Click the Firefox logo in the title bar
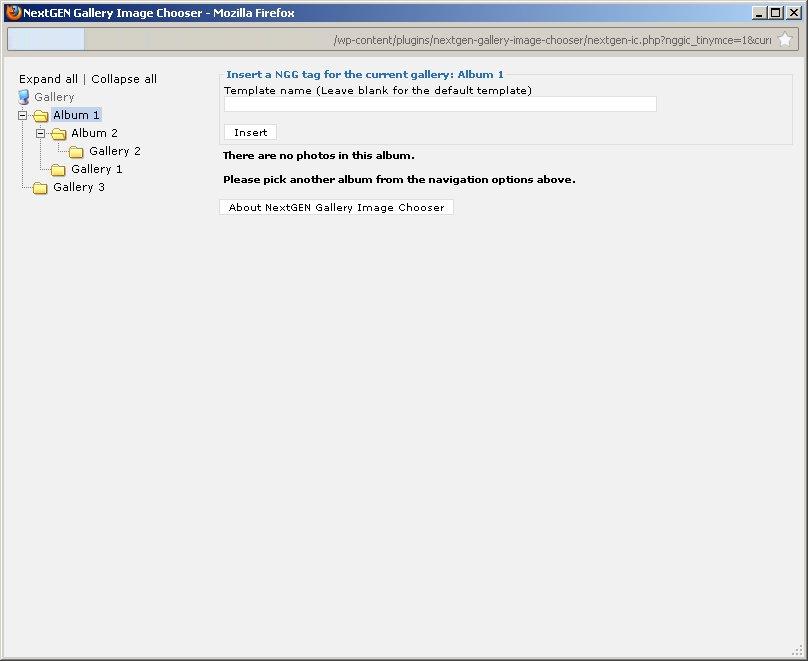 click(13, 12)
